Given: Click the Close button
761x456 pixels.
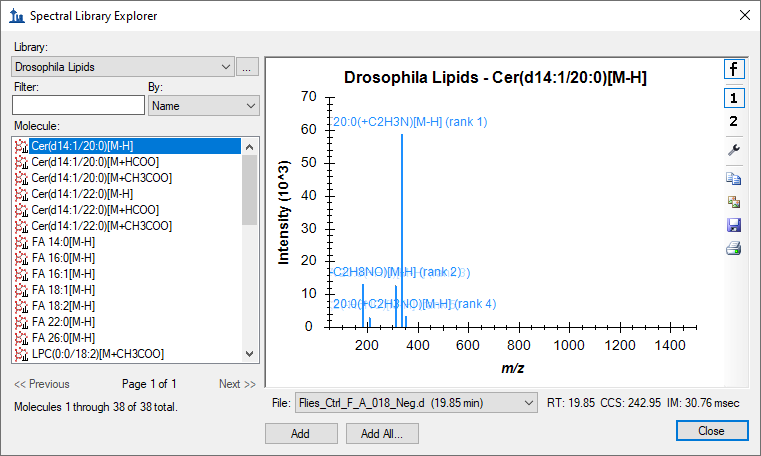Looking at the screenshot, I should [712, 431].
